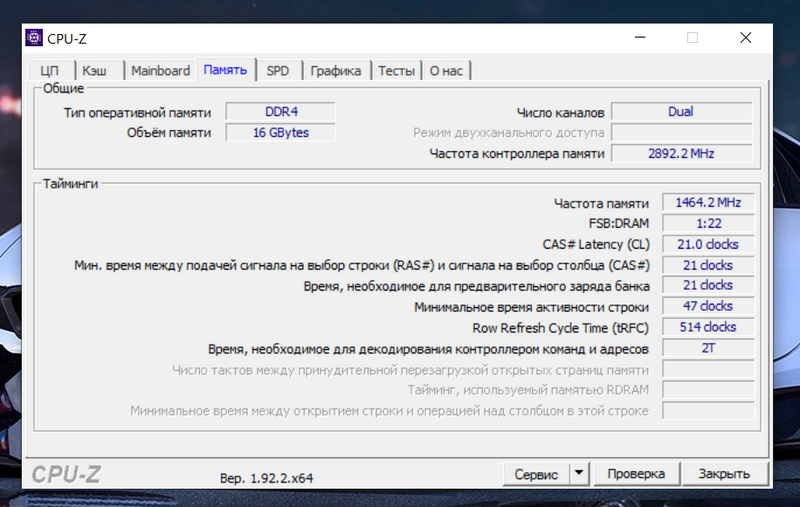This screenshot has width=800, height=507.
Task: Click the tRFC 514 clocks value
Action: (x=708, y=327)
